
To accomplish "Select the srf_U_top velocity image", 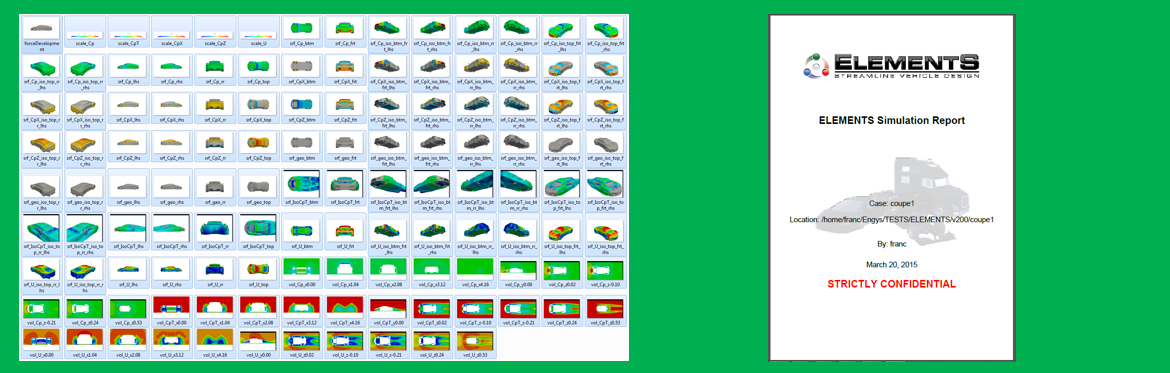I will point(258,274).
